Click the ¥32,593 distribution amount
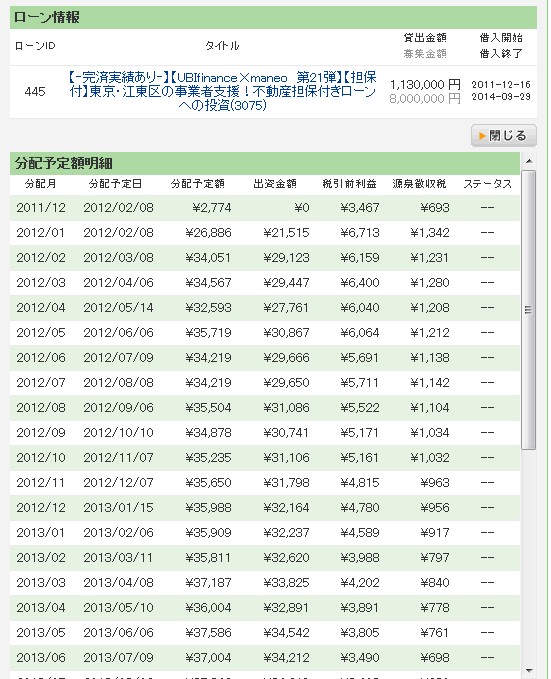This screenshot has width=551, height=679. point(208,308)
